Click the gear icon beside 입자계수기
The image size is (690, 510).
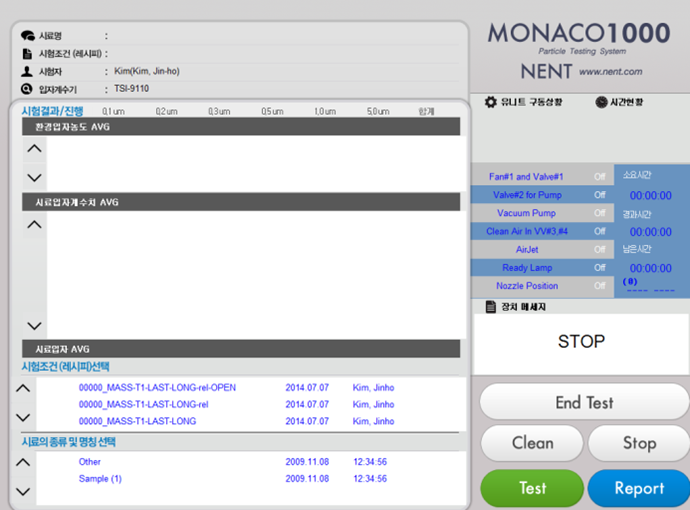pos(27,90)
